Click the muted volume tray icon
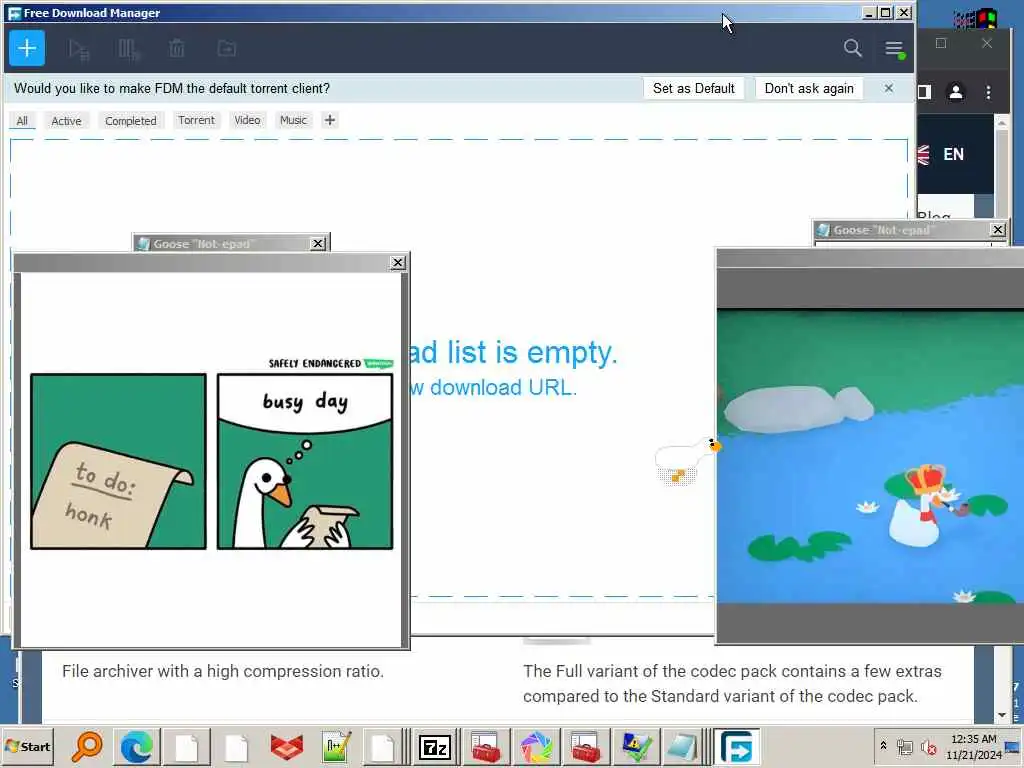Screen dimensions: 1024x768 coord(928,746)
